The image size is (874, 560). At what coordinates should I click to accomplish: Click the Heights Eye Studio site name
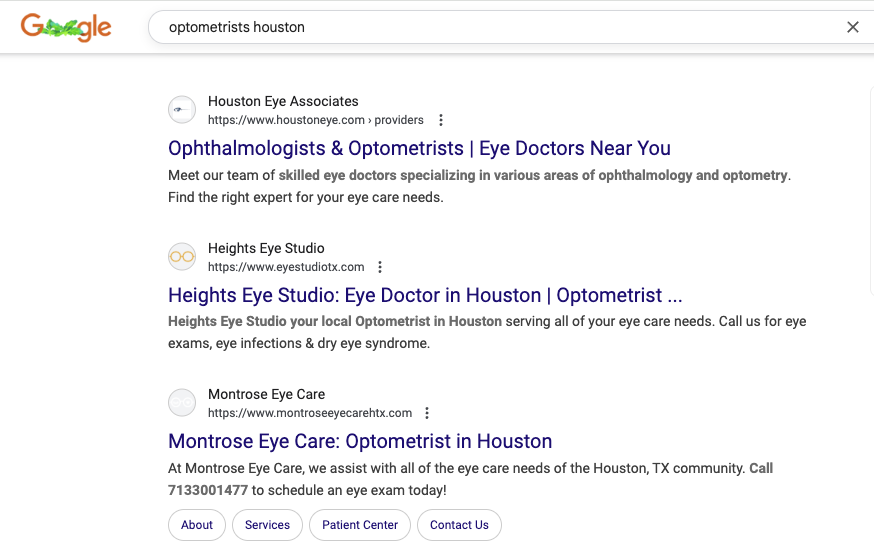pyautogui.click(x=266, y=249)
